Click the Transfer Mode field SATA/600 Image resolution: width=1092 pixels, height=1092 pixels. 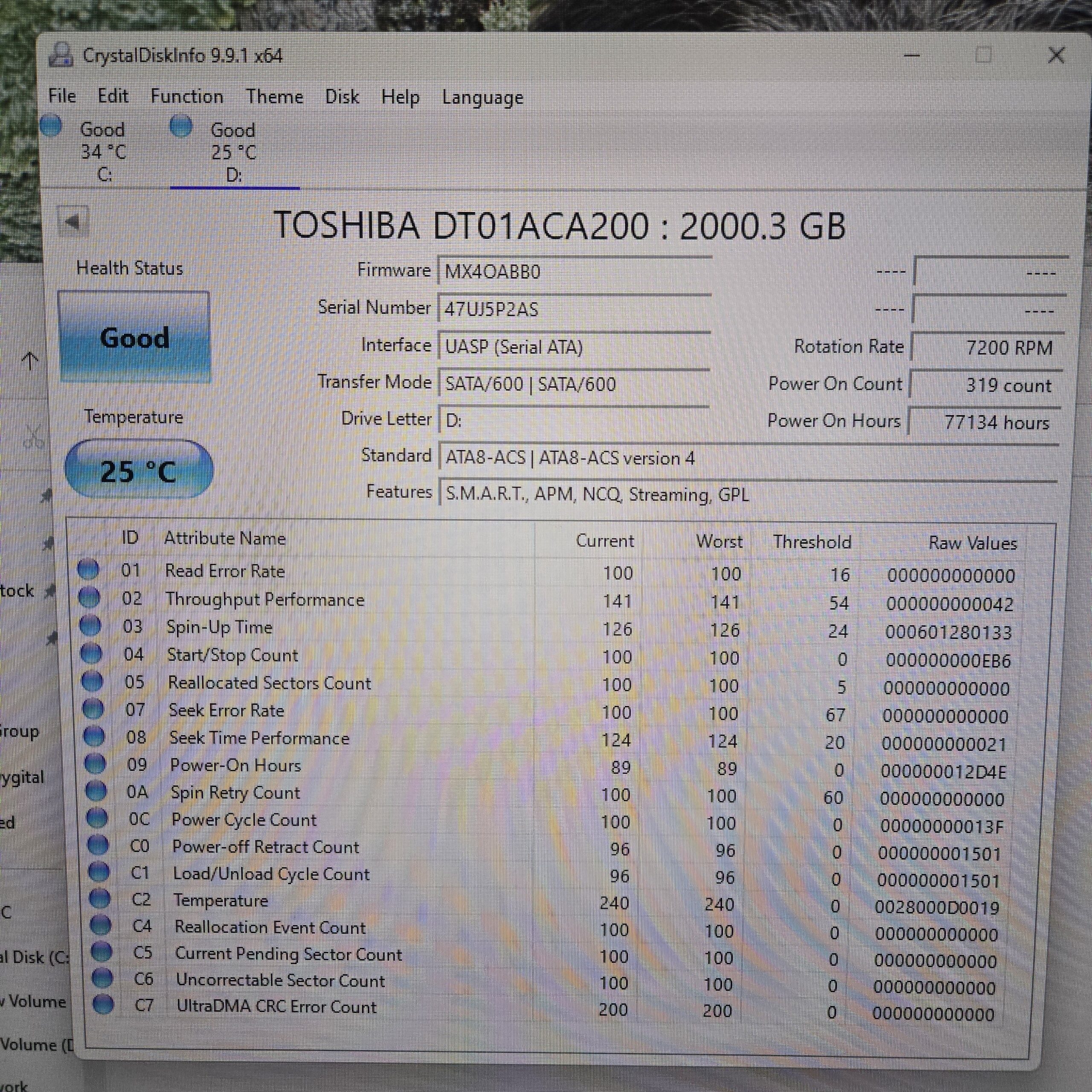pyautogui.click(x=575, y=384)
